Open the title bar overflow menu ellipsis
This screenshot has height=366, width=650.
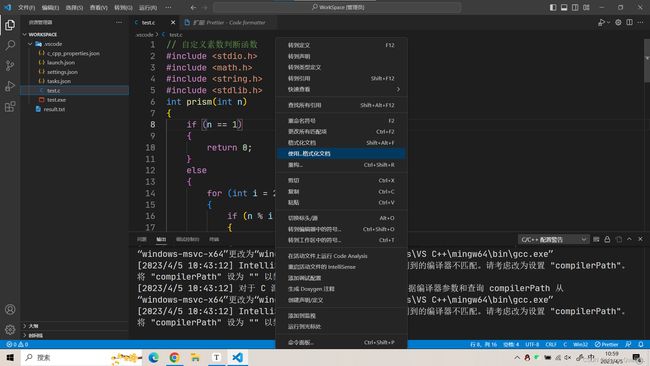pyautogui.click(x=168, y=7)
